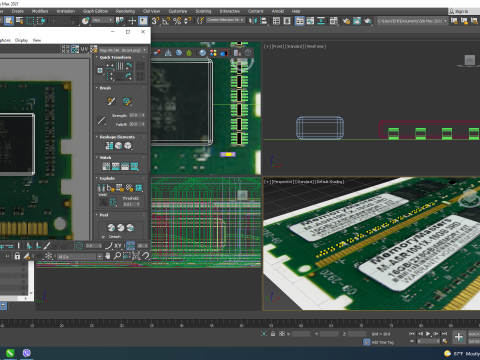The image size is (480, 360).
Task: Click the Add Time Tag field
Action: point(383,342)
